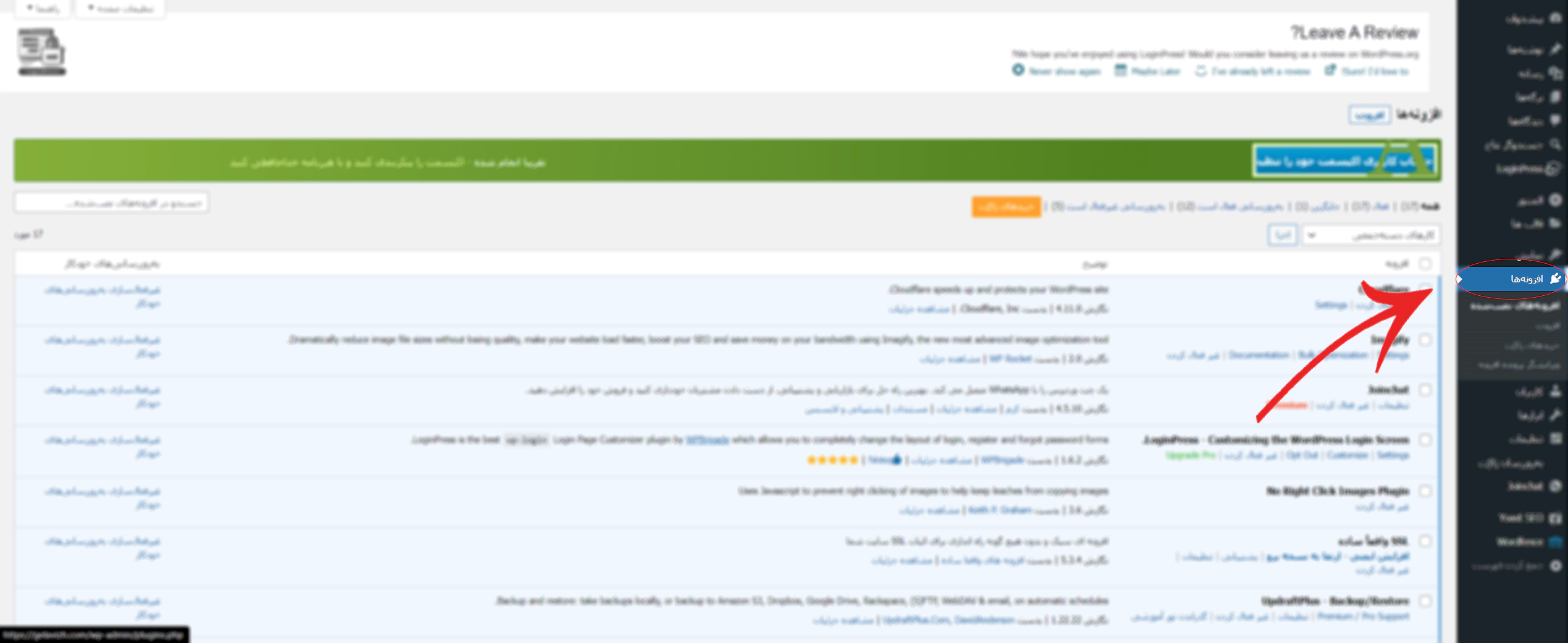The width and height of the screenshot is (1568, 643).
Task: Open the Appearance paintbrush sidebar icon
Action: point(1555,253)
